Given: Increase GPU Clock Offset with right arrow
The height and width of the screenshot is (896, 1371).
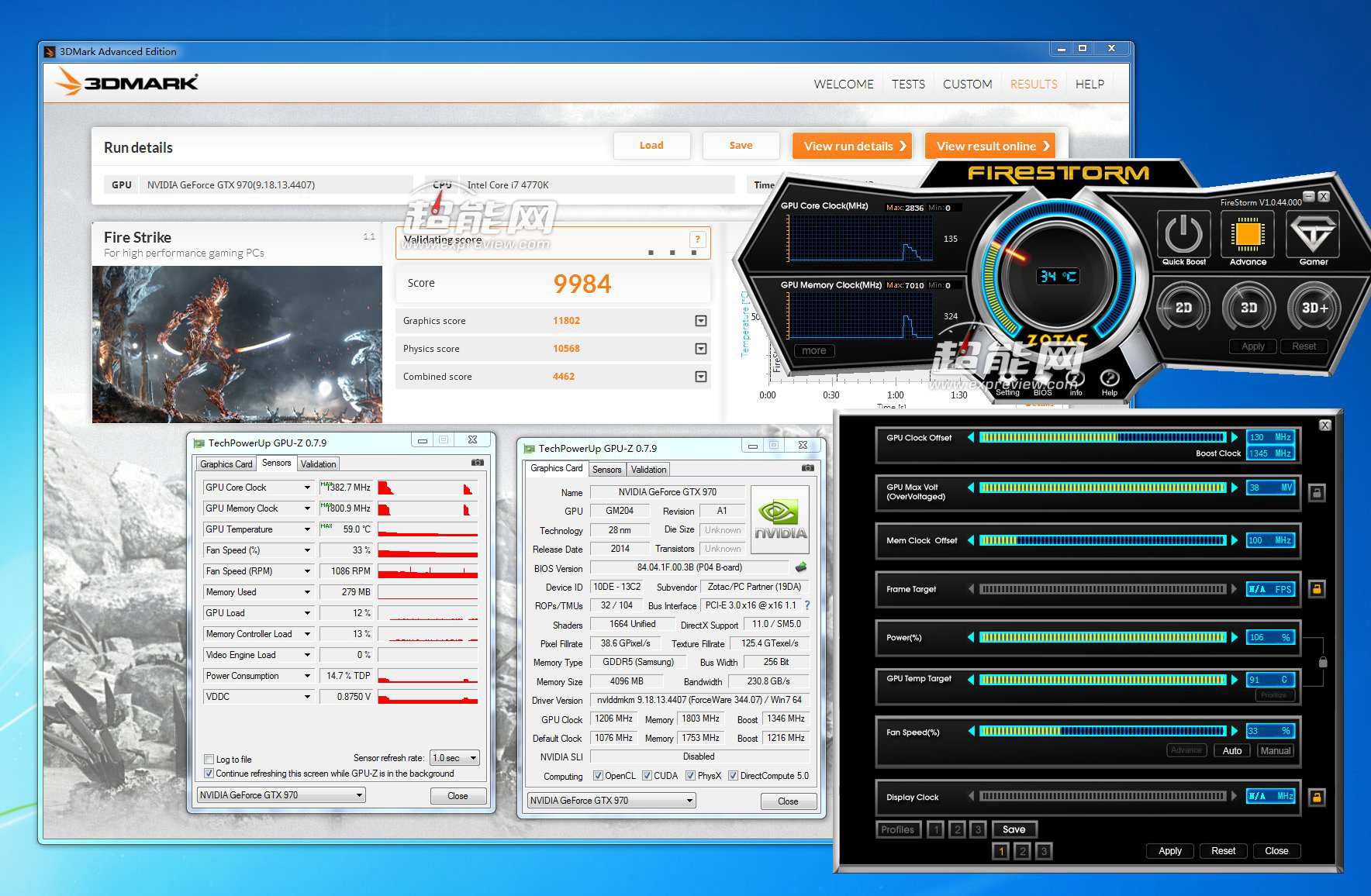Looking at the screenshot, I should tap(1235, 437).
